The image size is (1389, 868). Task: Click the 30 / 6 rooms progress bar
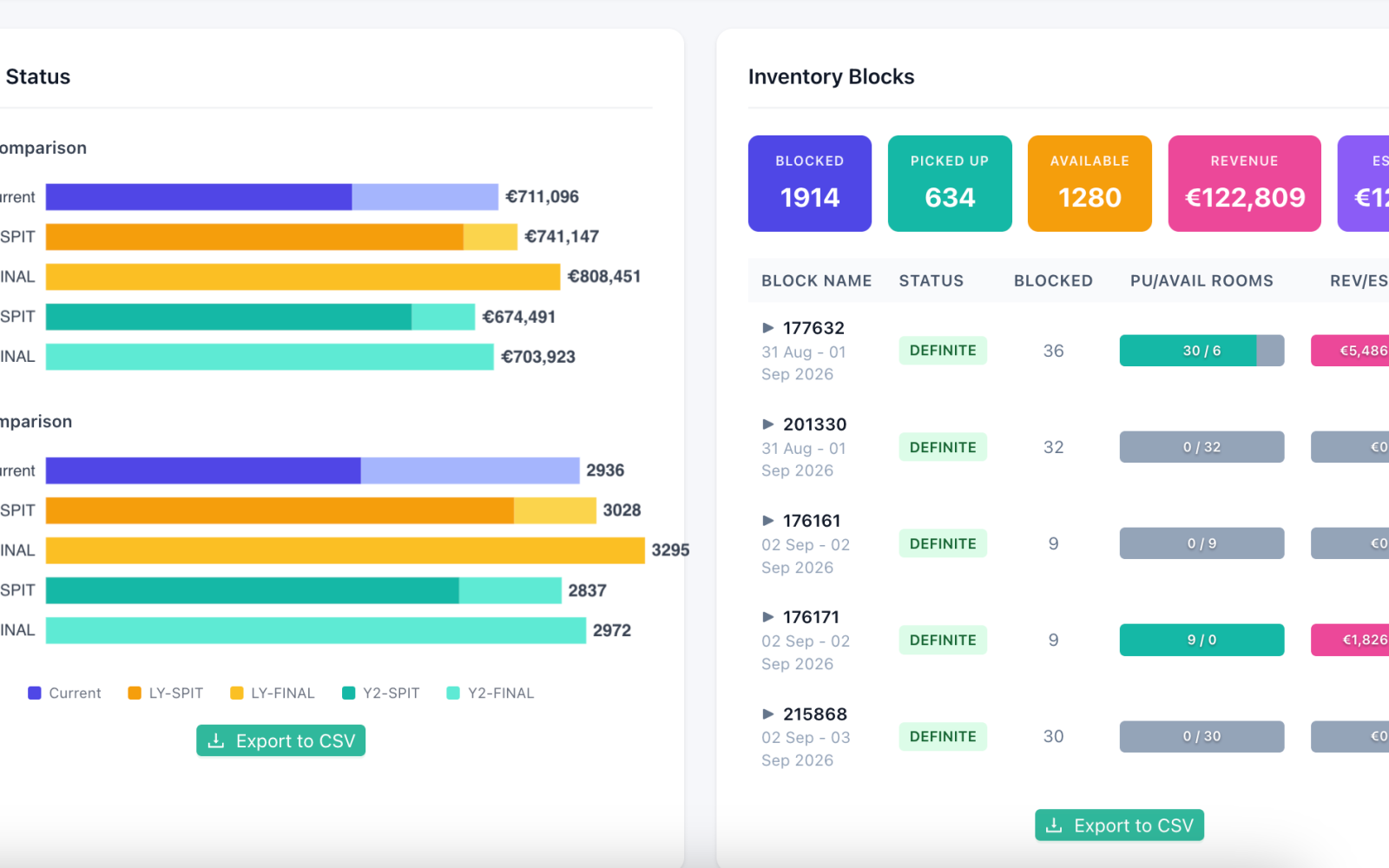[x=1201, y=351]
